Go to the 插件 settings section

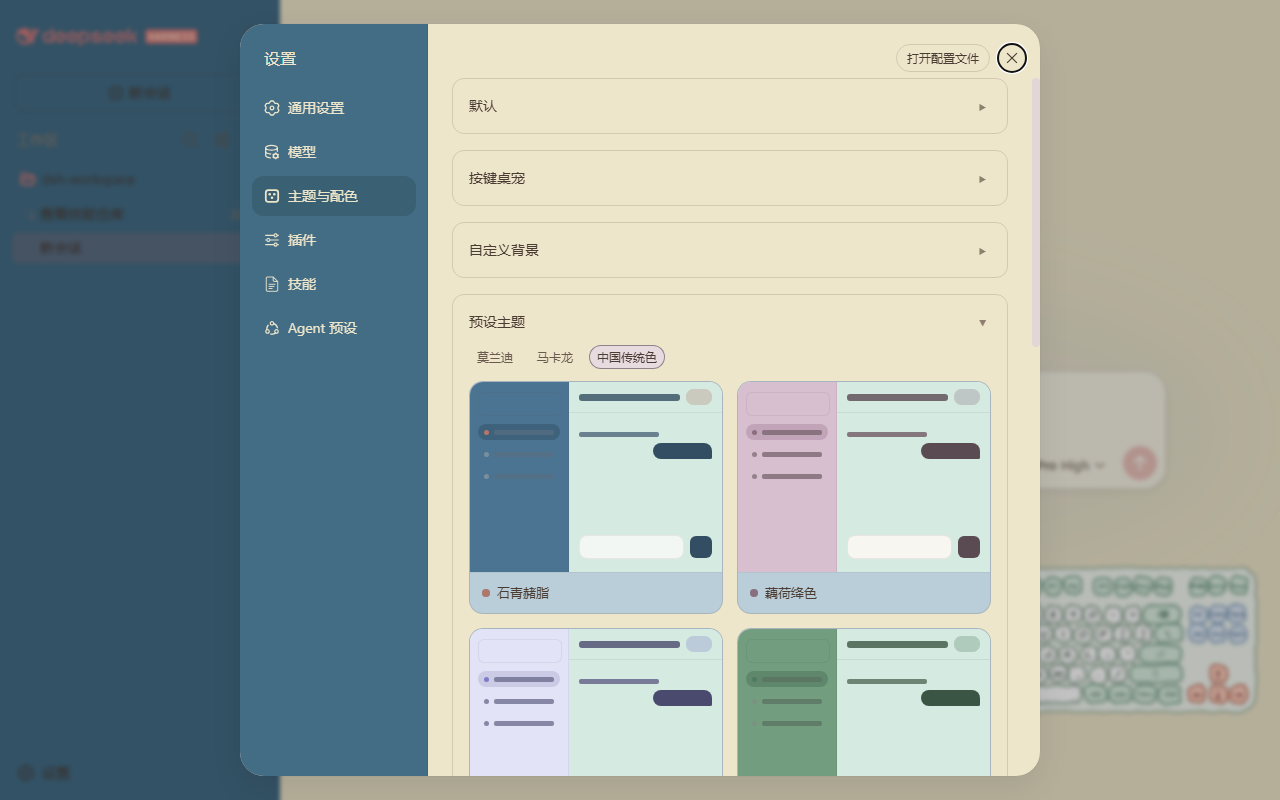click(334, 240)
